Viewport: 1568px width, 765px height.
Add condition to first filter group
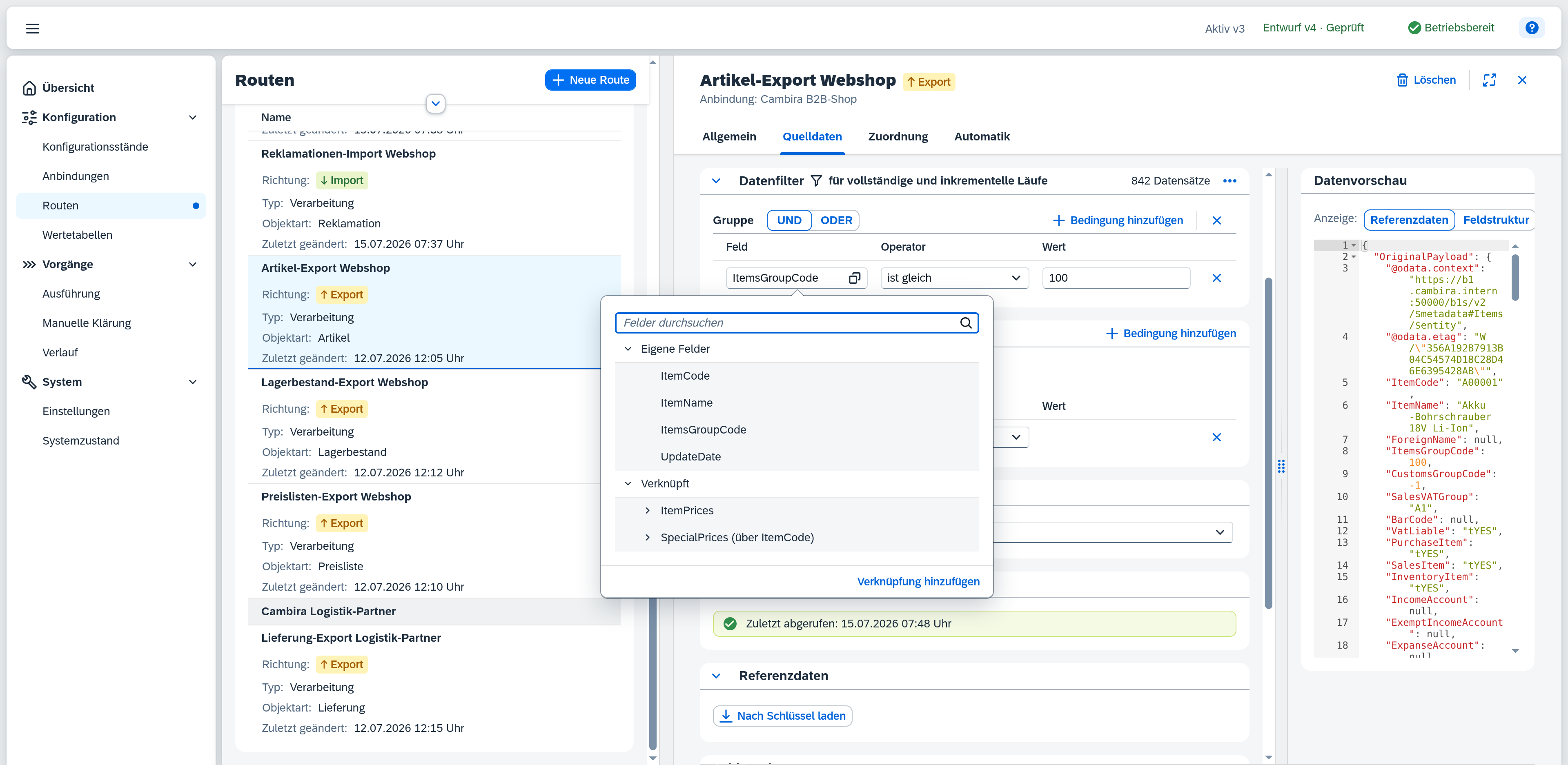pyautogui.click(x=1118, y=220)
